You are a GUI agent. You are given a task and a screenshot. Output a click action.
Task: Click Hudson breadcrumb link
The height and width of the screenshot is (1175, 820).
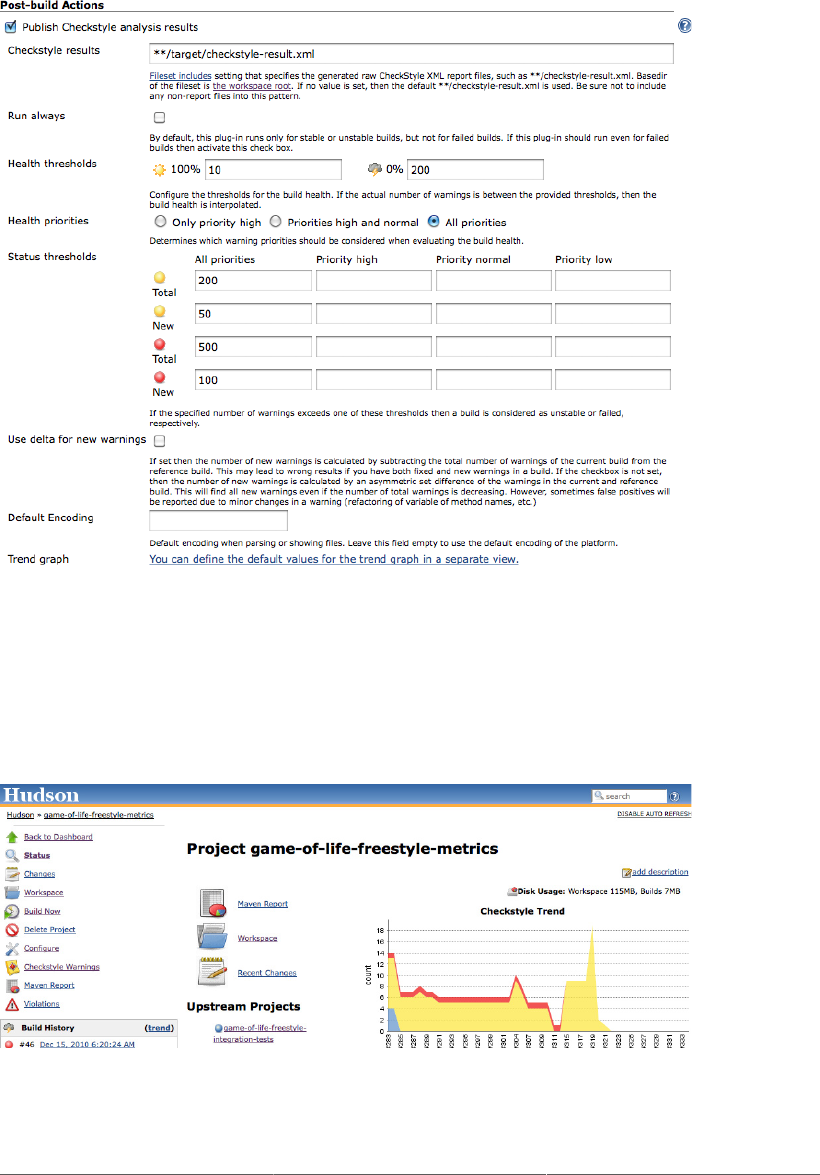[20, 815]
